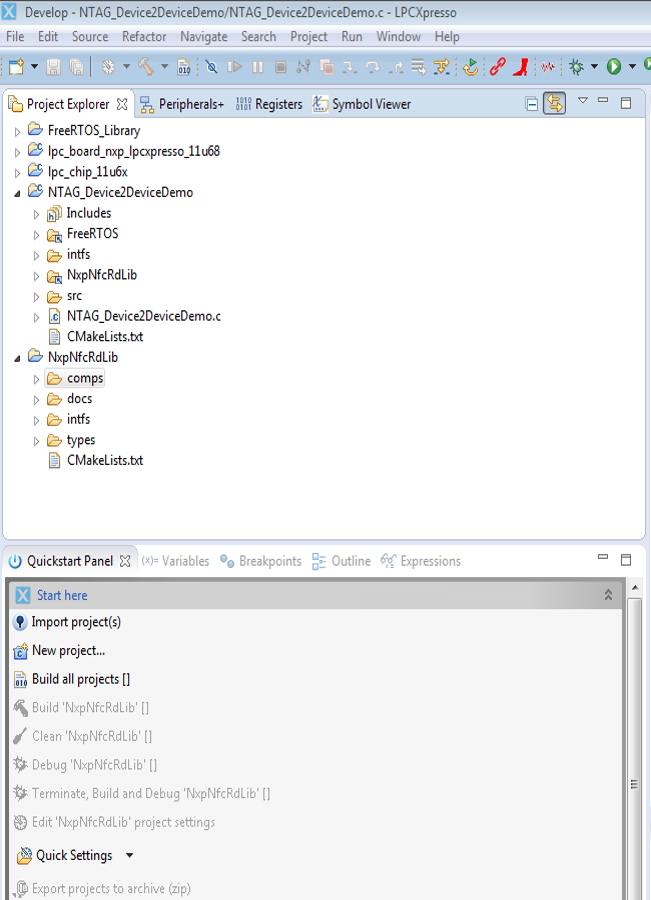Viewport: 651px width, 900px height.
Task: Click the Build All 010 toolbar icon
Action: click(x=184, y=67)
